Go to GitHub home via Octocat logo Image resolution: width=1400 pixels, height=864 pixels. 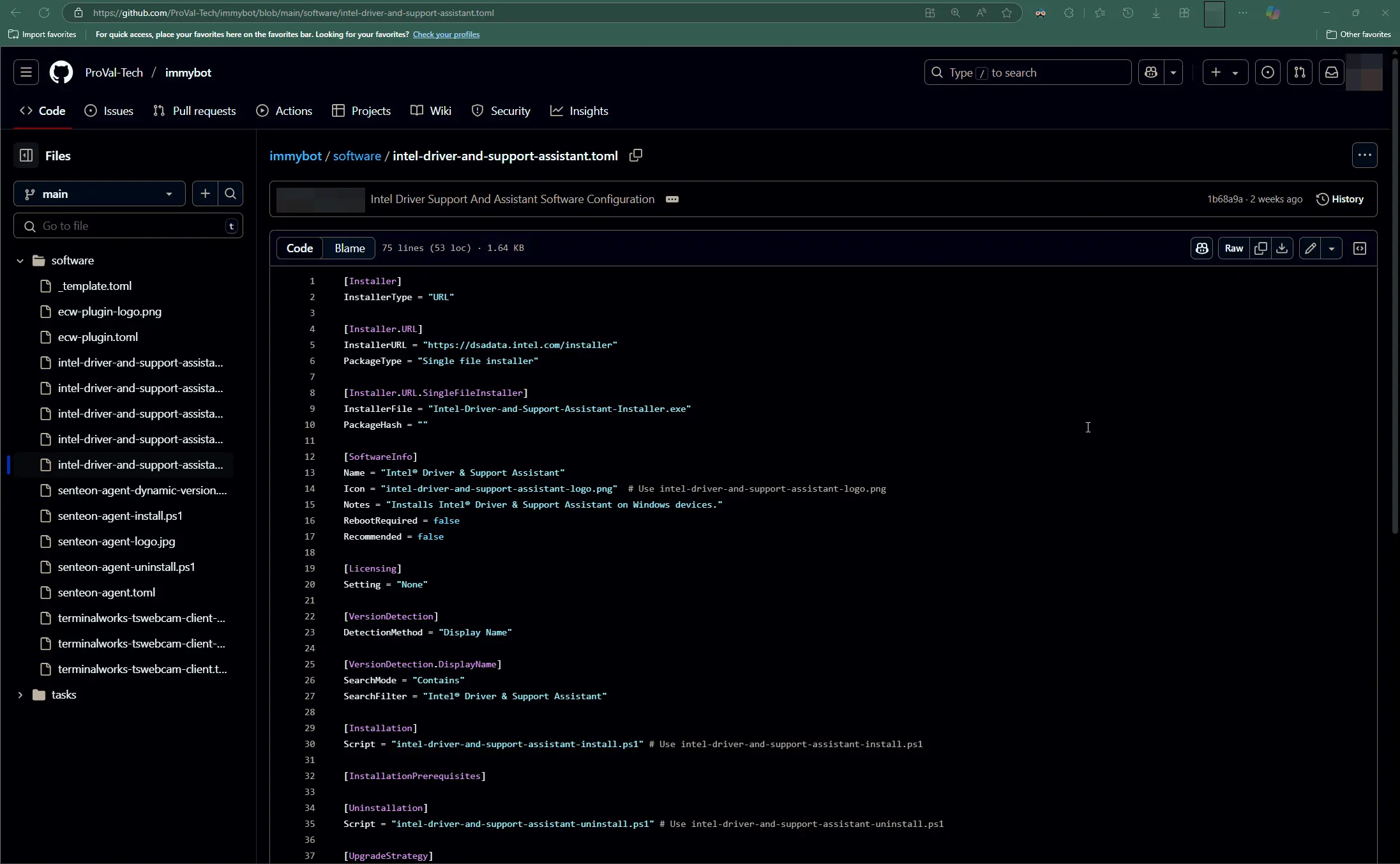61,73
